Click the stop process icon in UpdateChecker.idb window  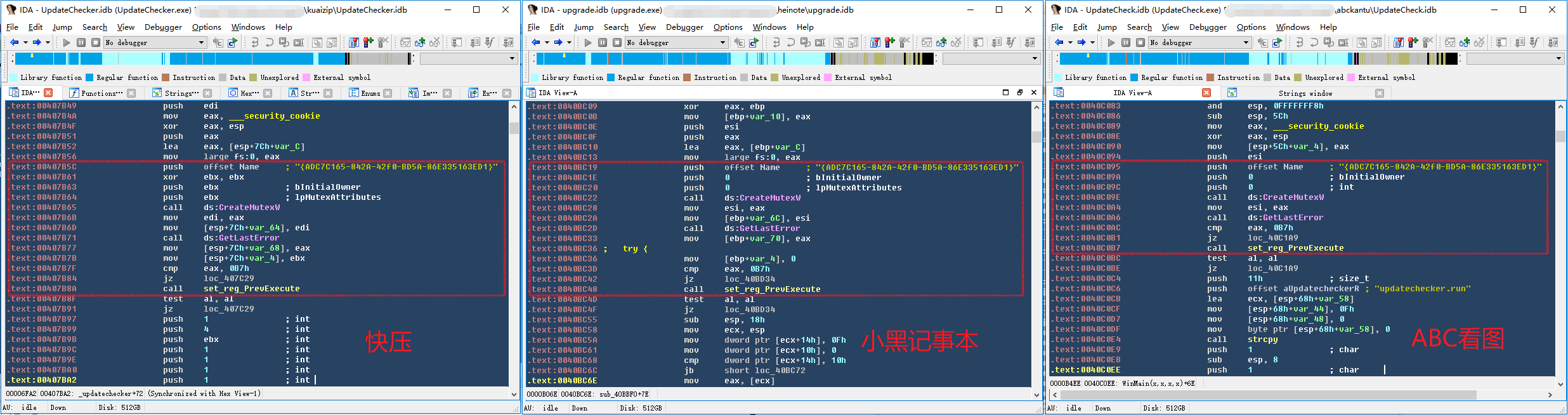coord(96,43)
